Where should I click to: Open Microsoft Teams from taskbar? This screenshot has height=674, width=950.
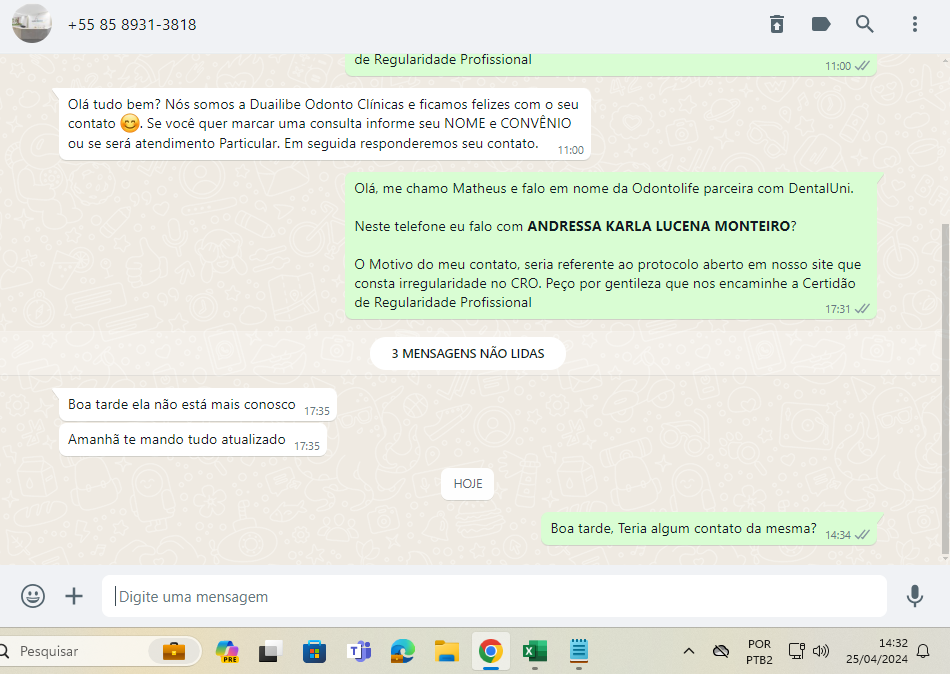(x=359, y=652)
